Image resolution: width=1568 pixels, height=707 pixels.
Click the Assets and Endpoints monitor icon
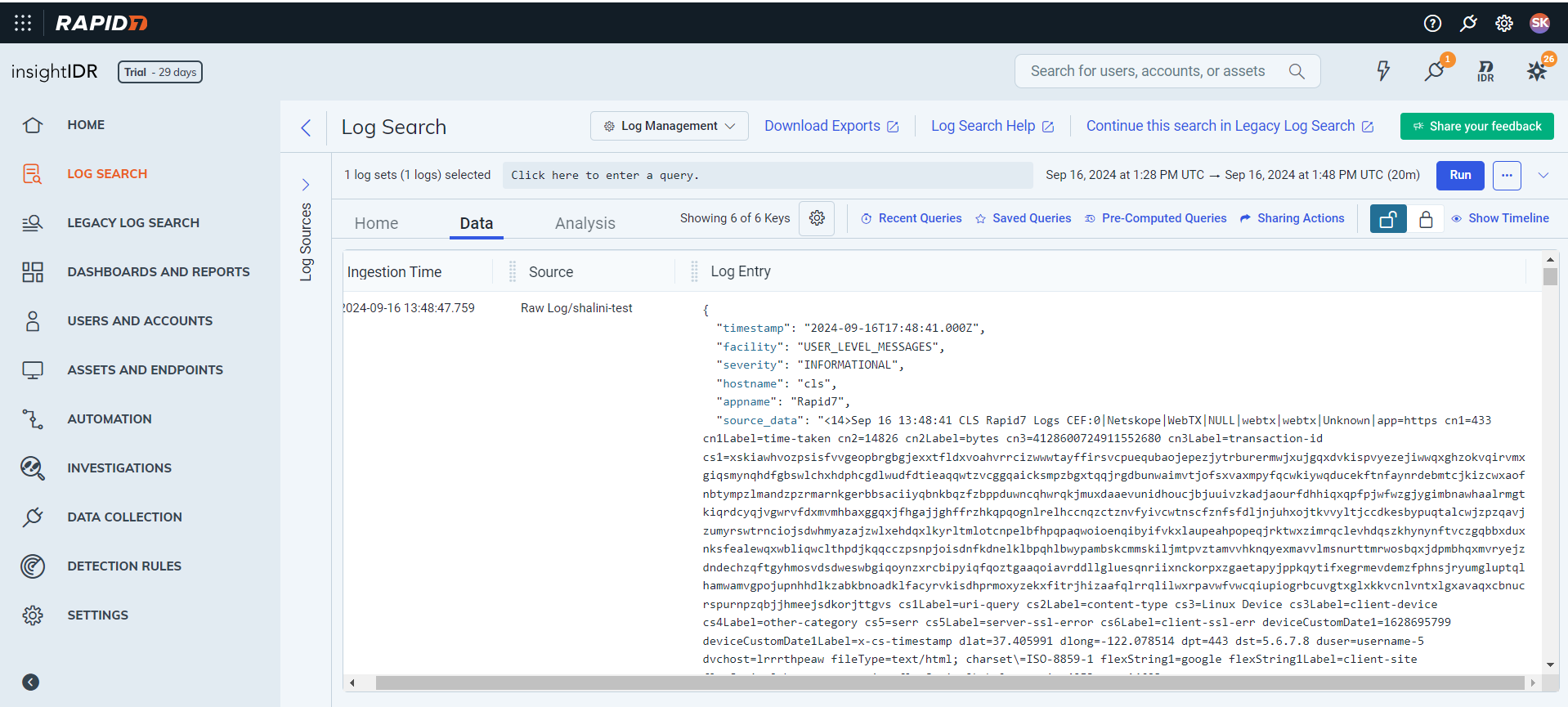(x=33, y=370)
